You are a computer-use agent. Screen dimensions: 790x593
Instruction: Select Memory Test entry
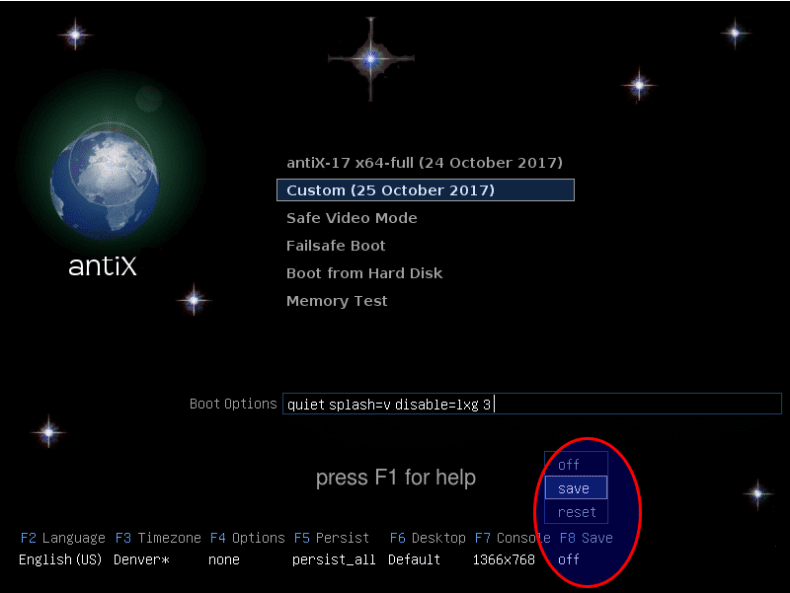pyautogui.click(x=337, y=301)
